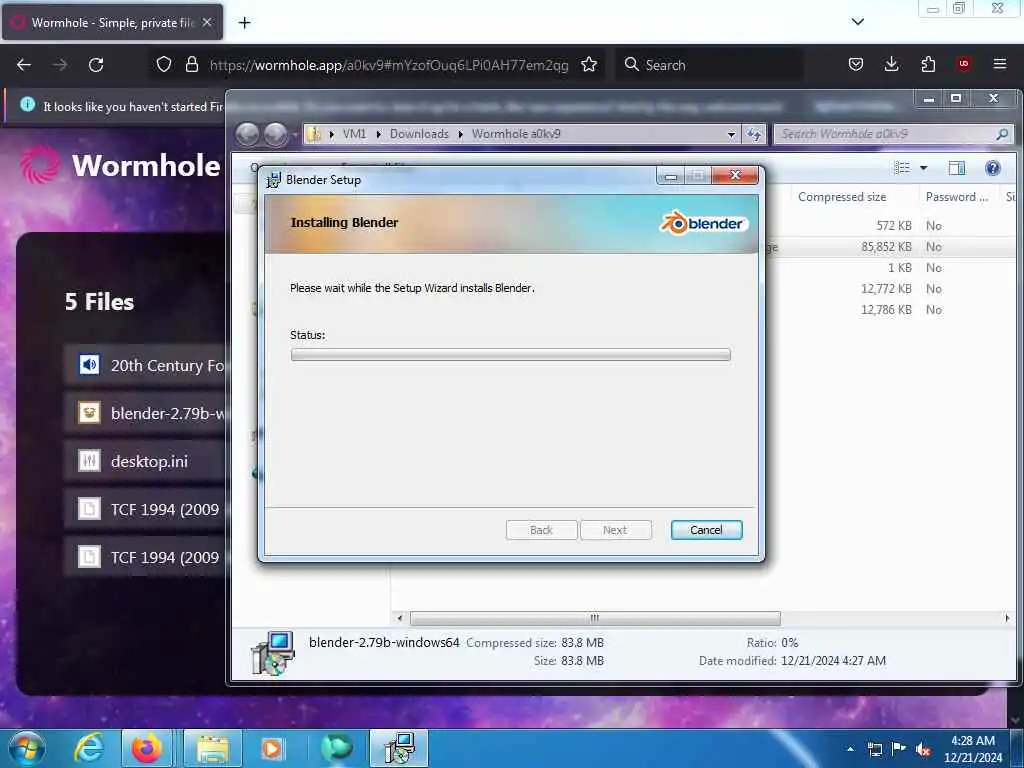Image resolution: width=1024 pixels, height=768 pixels.
Task: Change the view with Explorer views icon
Action: coord(902,168)
